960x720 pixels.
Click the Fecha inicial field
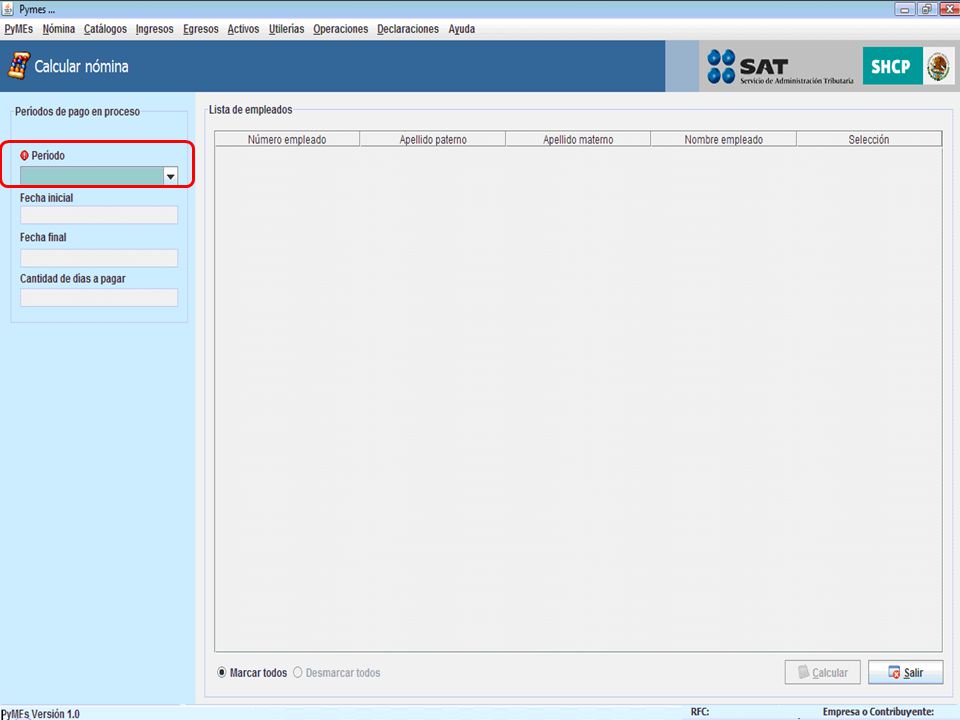point(99,215)
